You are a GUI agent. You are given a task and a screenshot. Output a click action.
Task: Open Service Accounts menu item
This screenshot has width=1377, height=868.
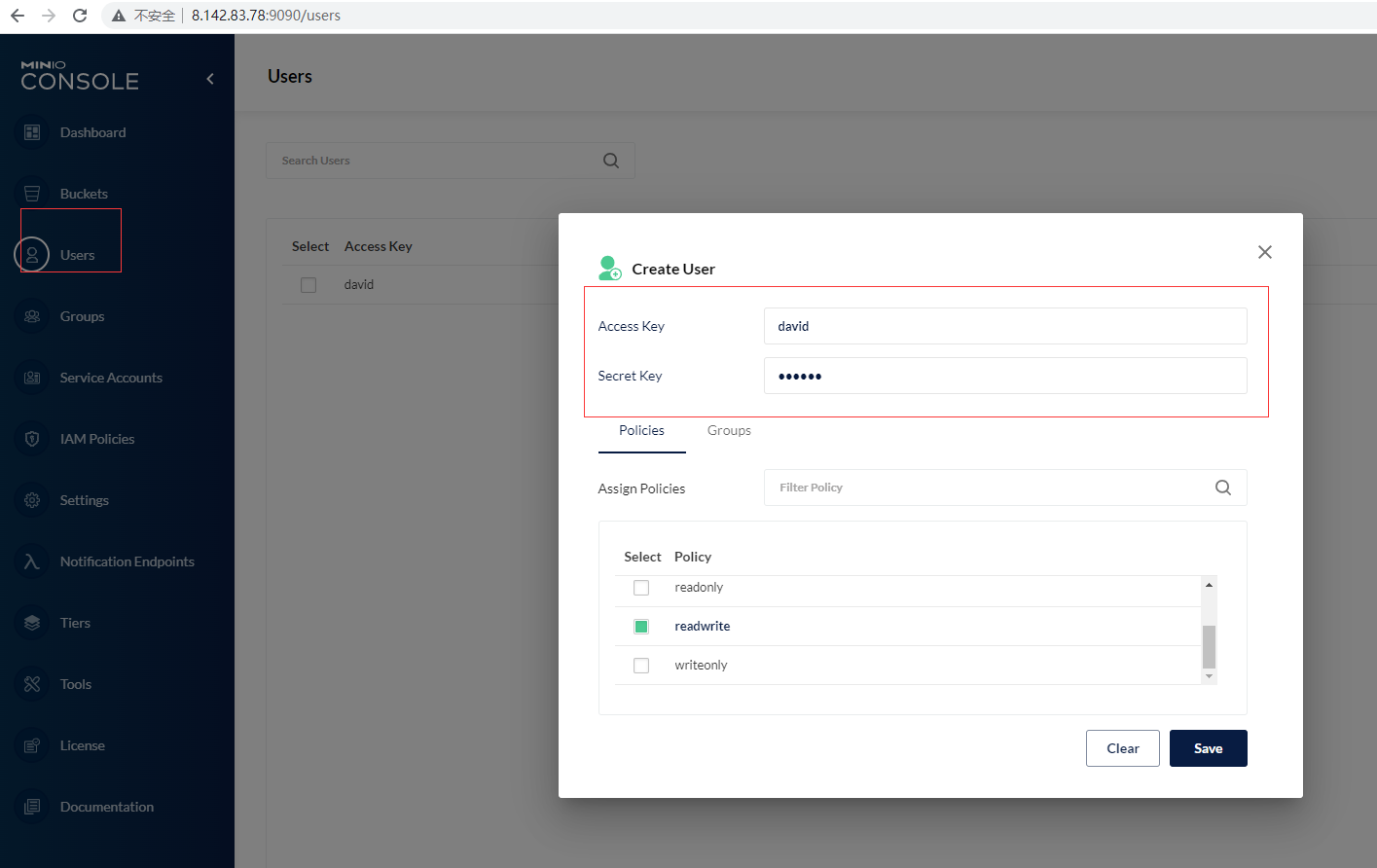(111, 378)
